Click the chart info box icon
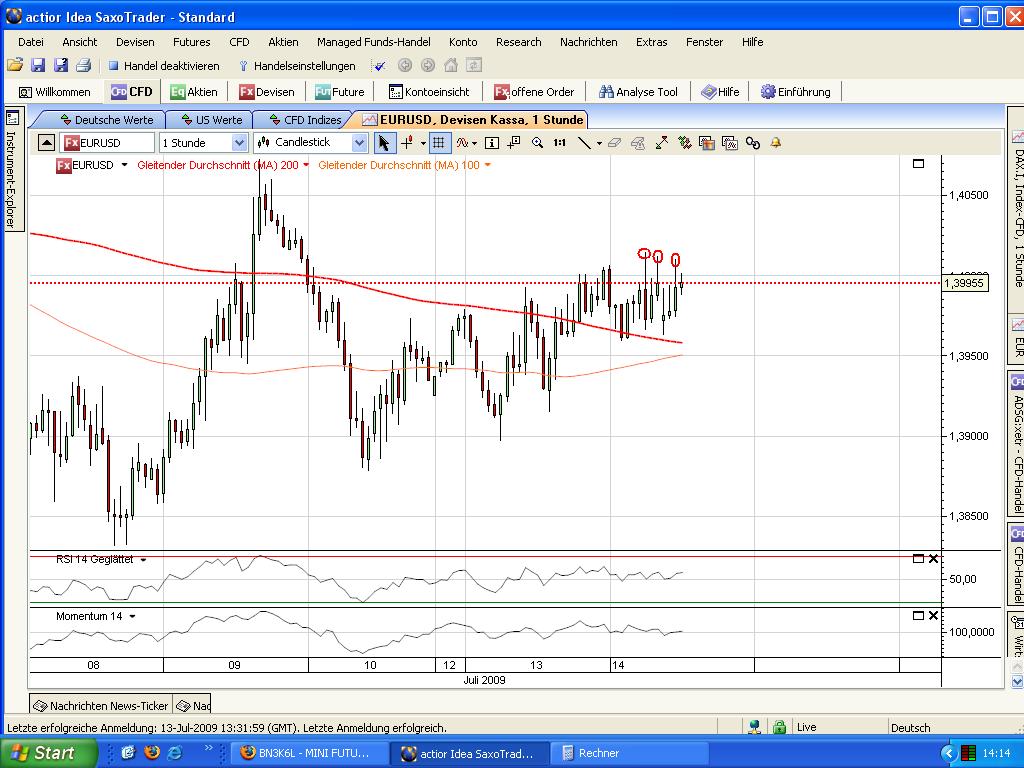The image size is (1024, 768). 490,143
